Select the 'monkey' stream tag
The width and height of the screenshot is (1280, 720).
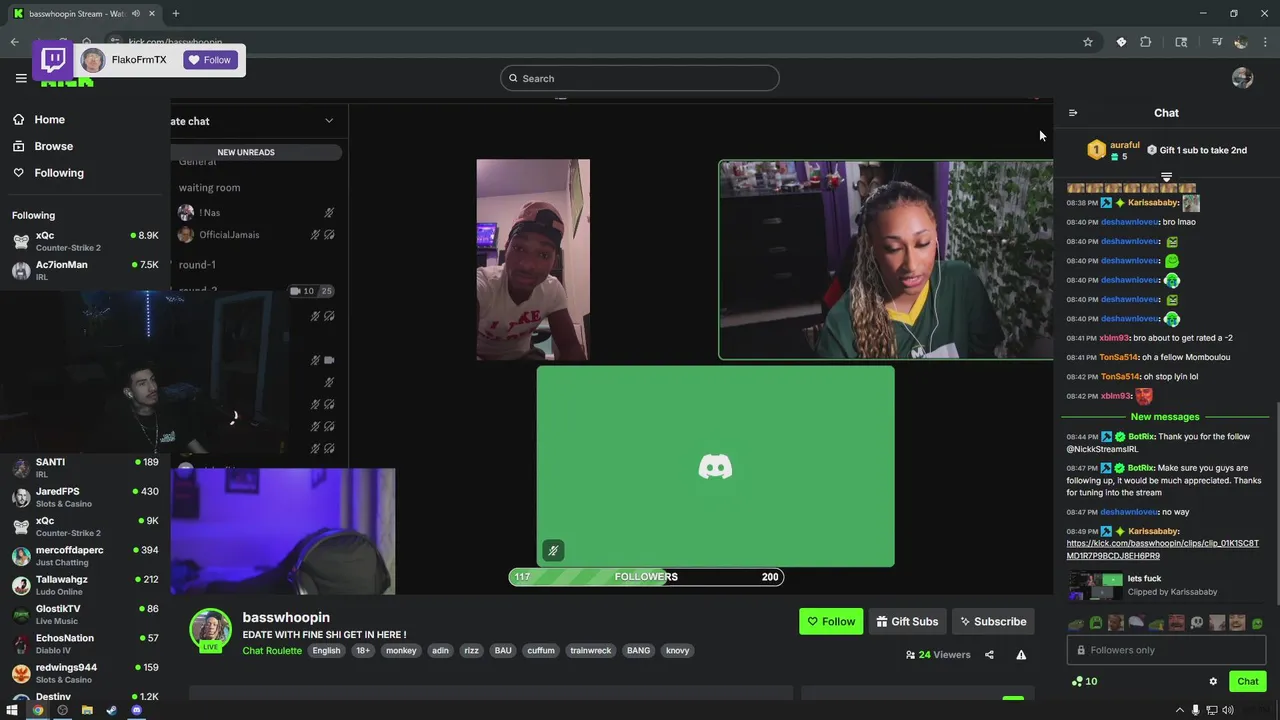[401, 650]
